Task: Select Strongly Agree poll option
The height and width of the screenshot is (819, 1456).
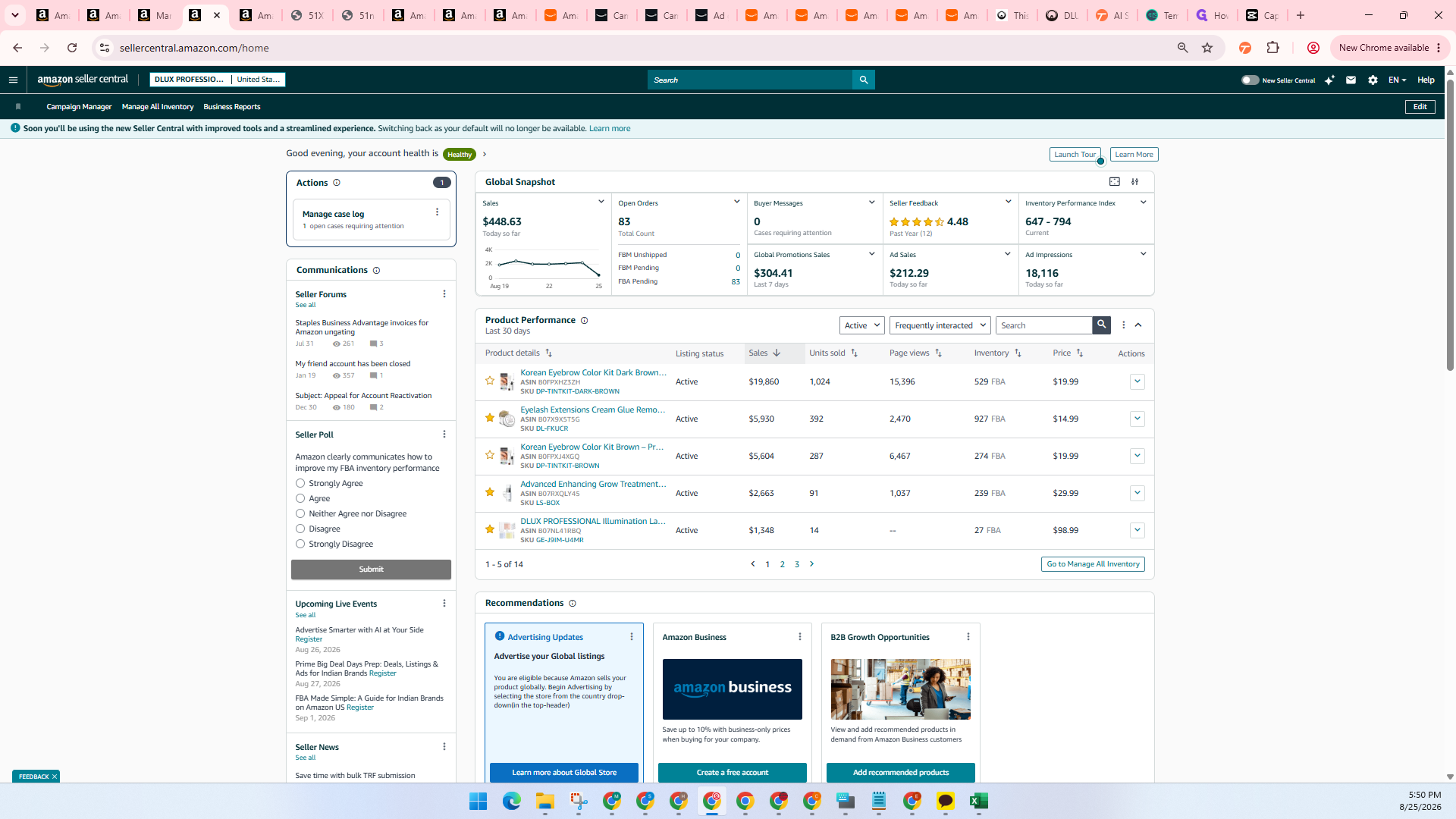Action: [300, 484]
